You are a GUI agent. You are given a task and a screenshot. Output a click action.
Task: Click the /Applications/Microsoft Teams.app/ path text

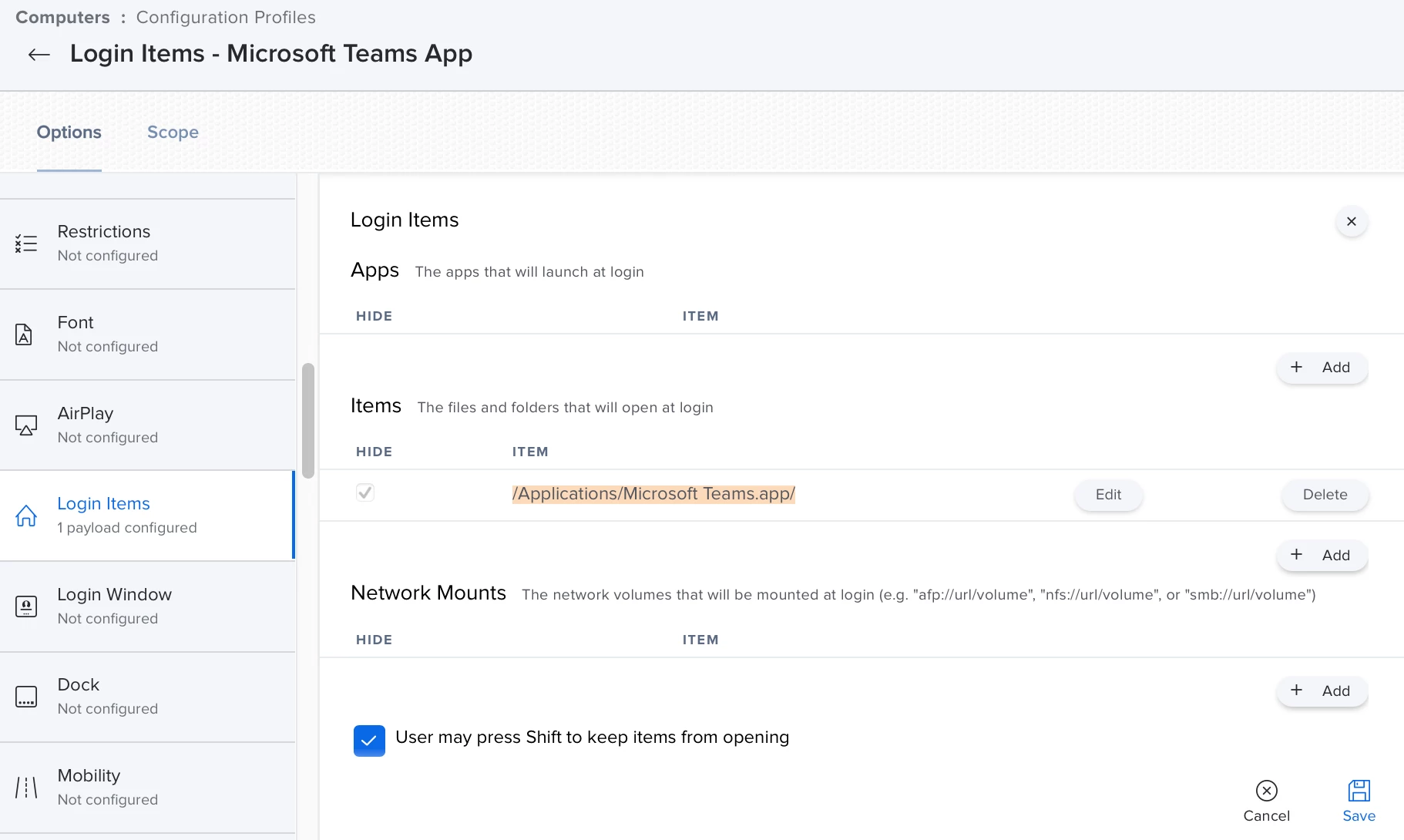(x=653, y=494)
